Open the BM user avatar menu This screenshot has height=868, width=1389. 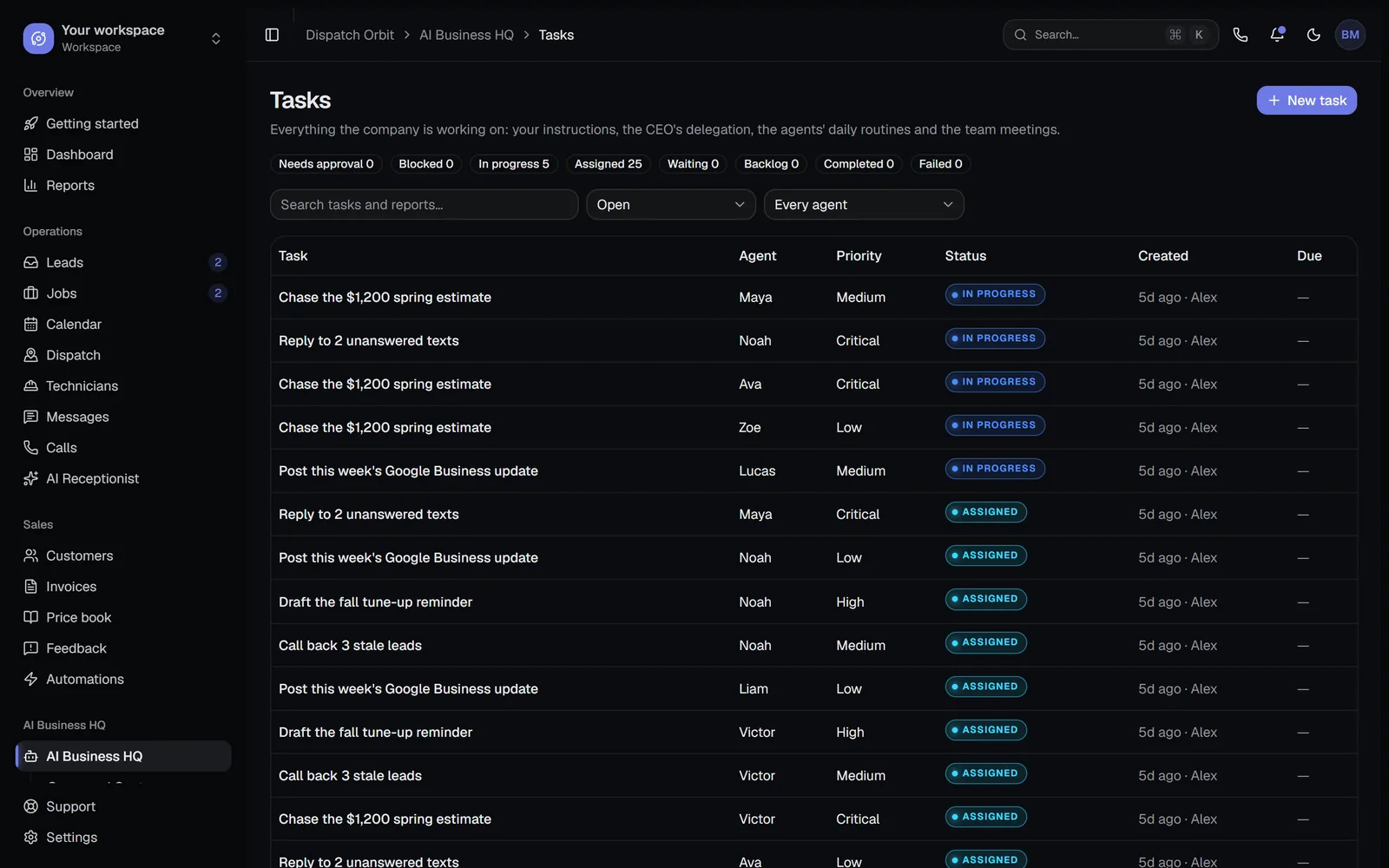[1350, 35]
